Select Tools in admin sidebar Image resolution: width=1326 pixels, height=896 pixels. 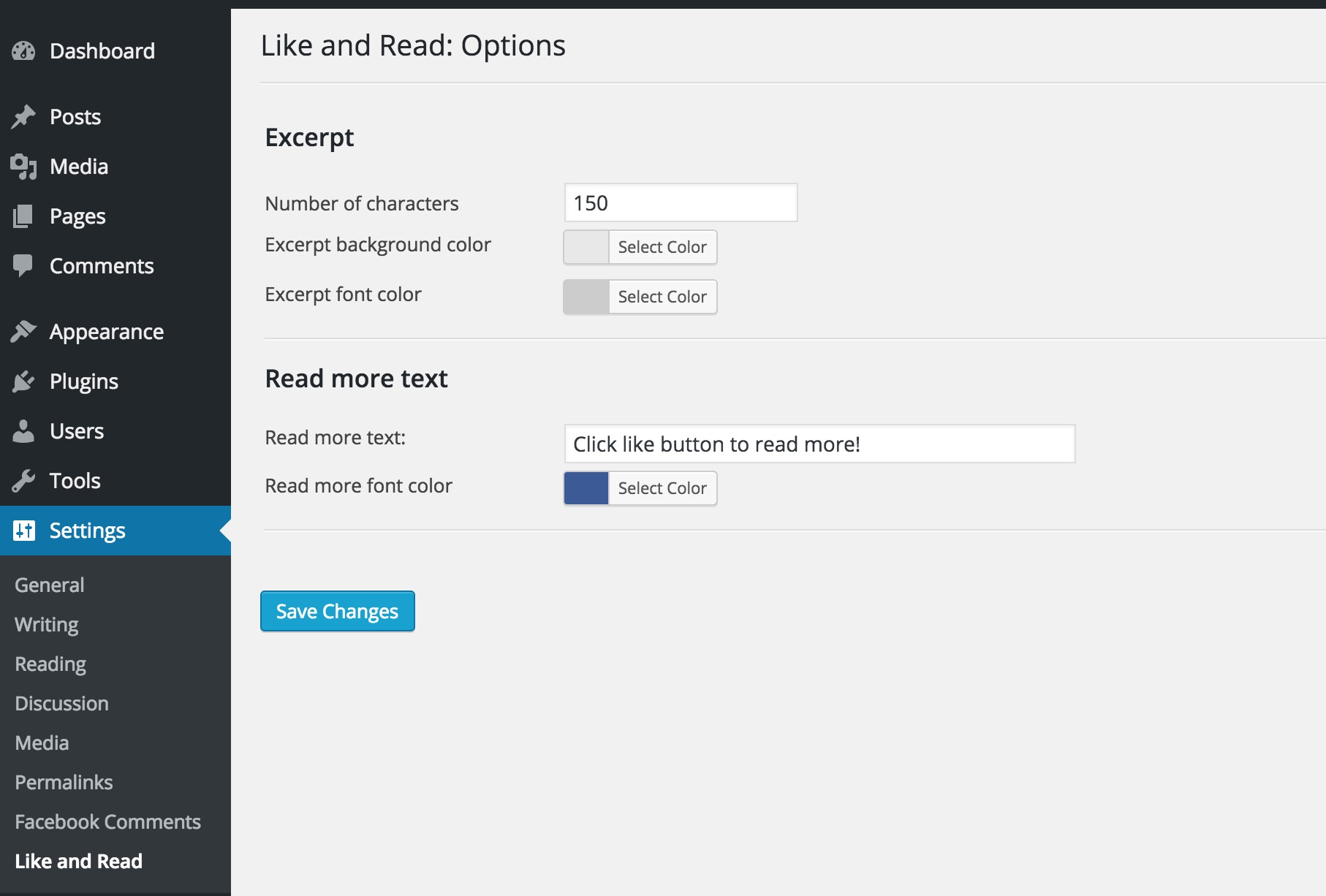point(115,481)
